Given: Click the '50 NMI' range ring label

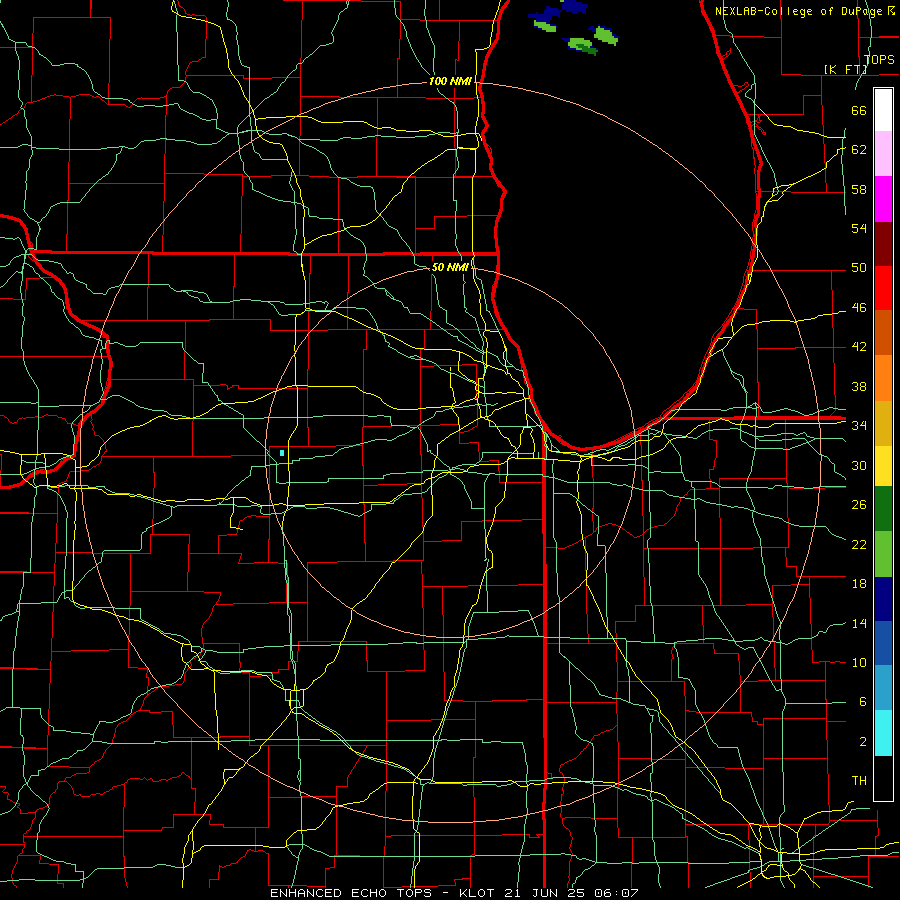Looking at the screenshot, I should [450, 267].
